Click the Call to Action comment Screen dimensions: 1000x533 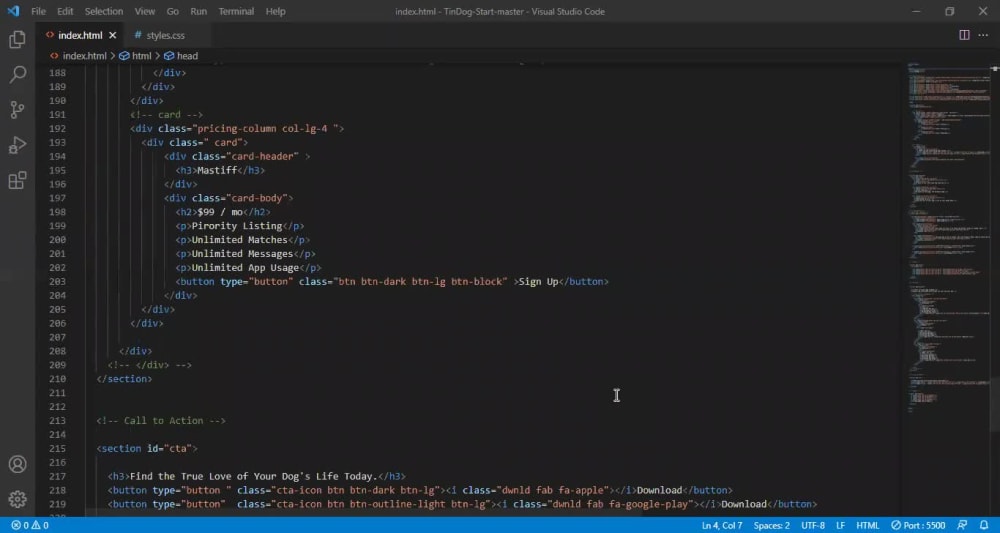(161, 421)
